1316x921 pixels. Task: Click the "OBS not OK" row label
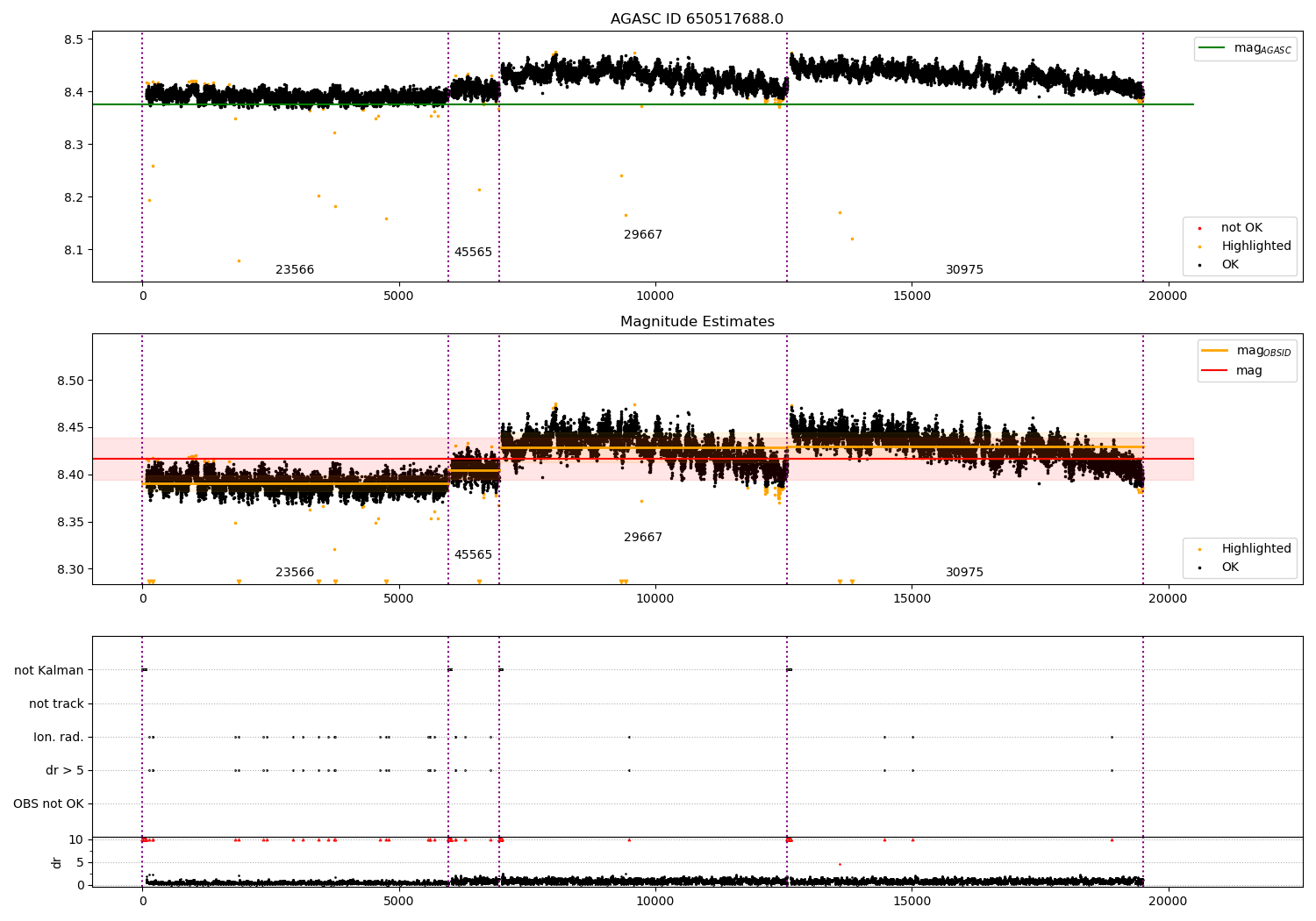coord(48,804)
